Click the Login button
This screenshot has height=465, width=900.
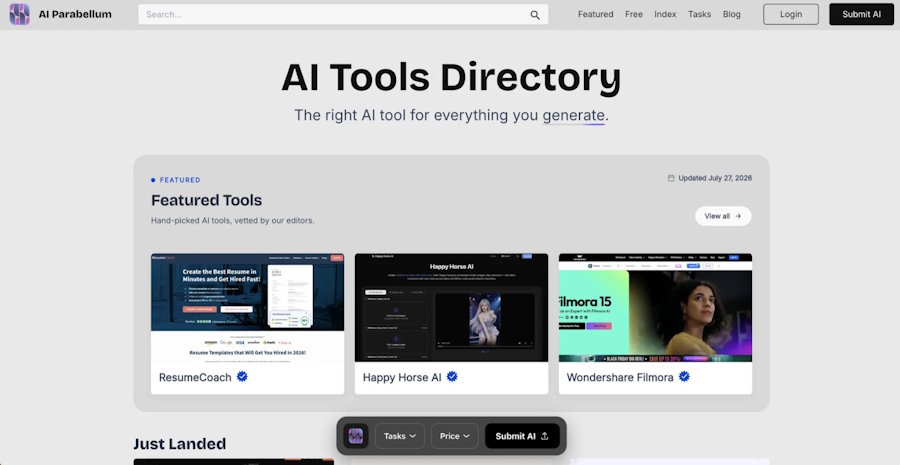[791, 14]
